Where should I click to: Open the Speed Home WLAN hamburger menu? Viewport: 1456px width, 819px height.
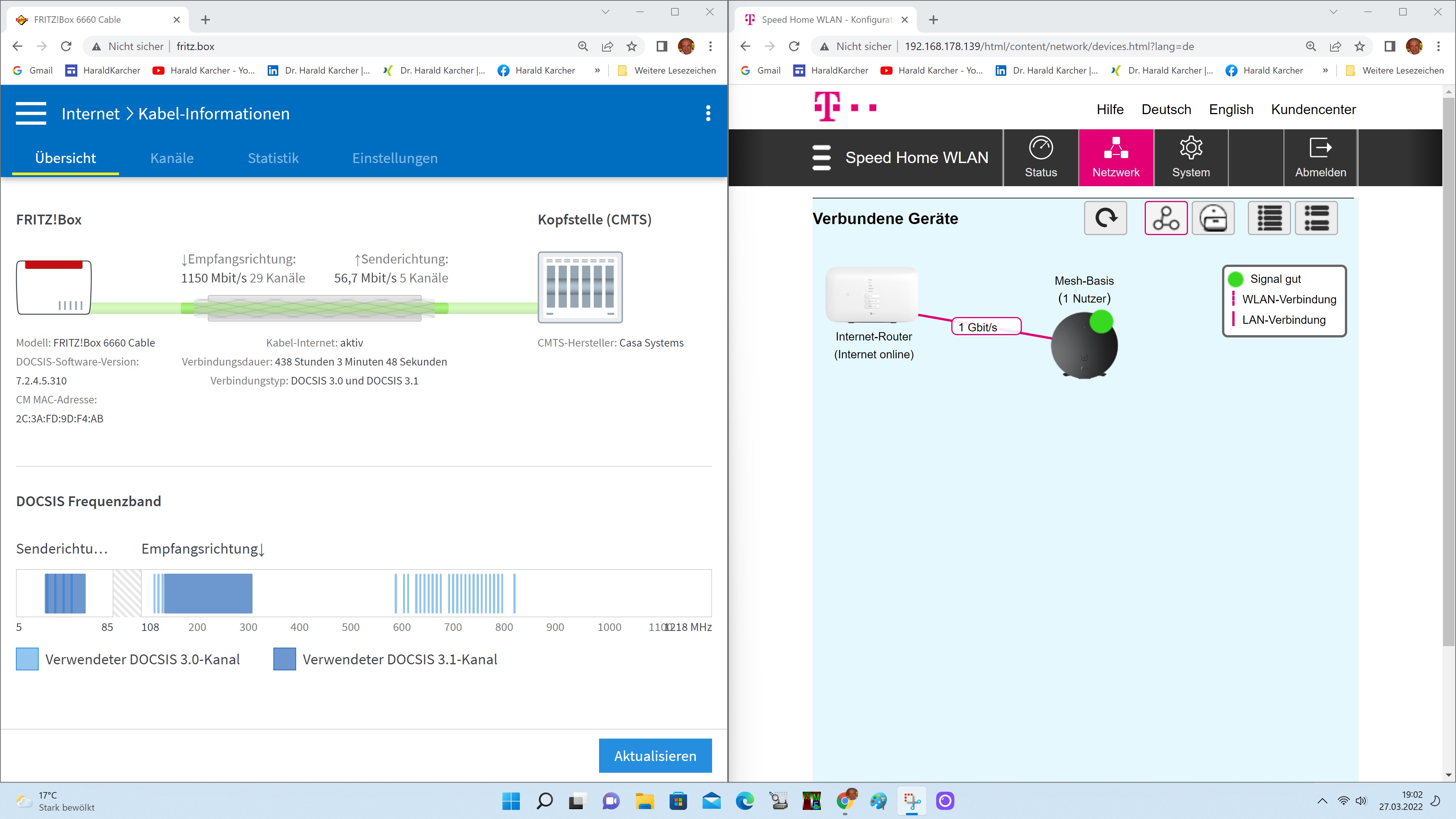point(821,158)
